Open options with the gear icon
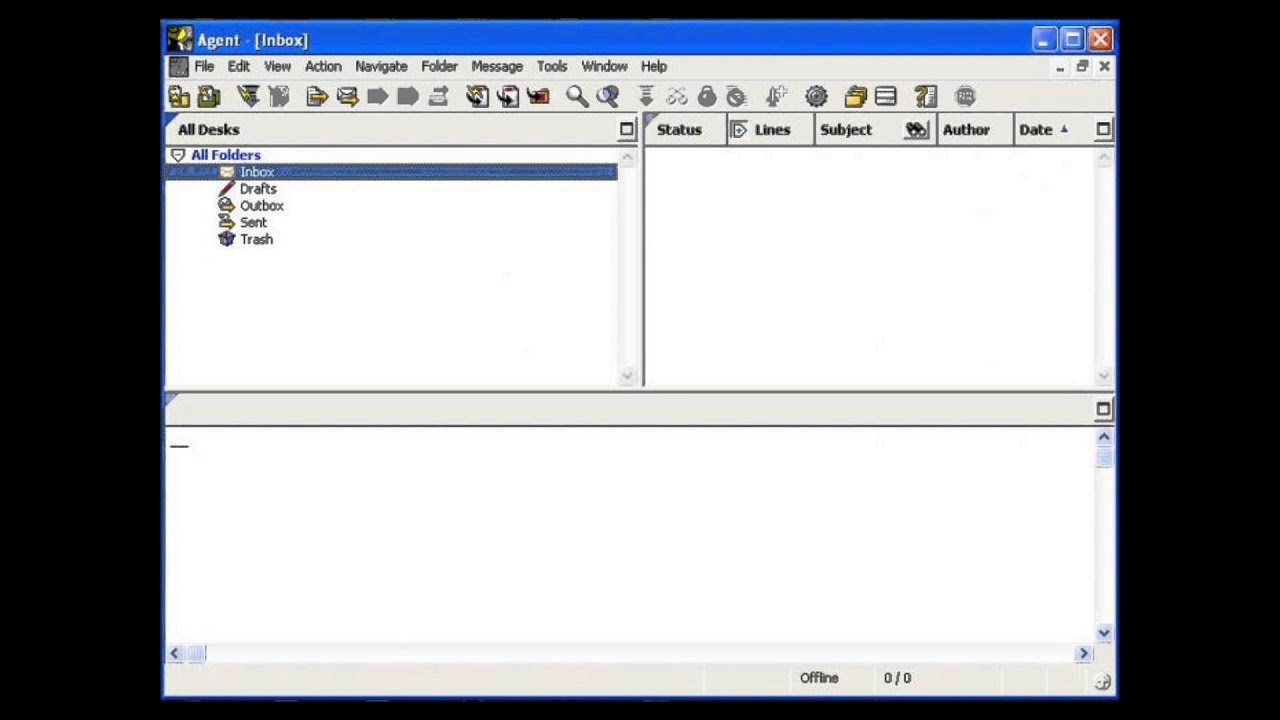The image size is (1280, 720). point(816,97)
